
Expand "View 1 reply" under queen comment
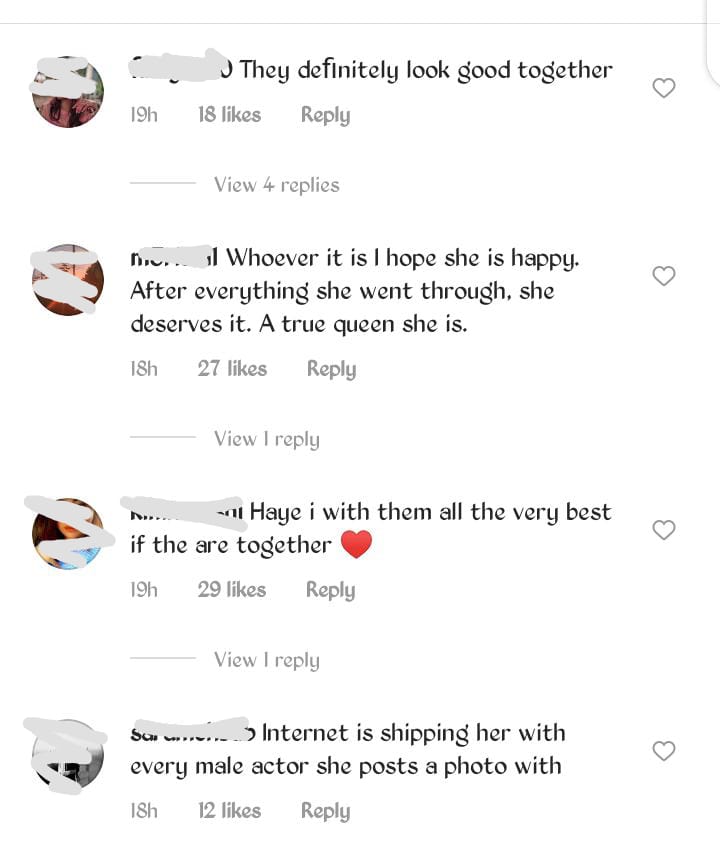[x=267, y=439]
